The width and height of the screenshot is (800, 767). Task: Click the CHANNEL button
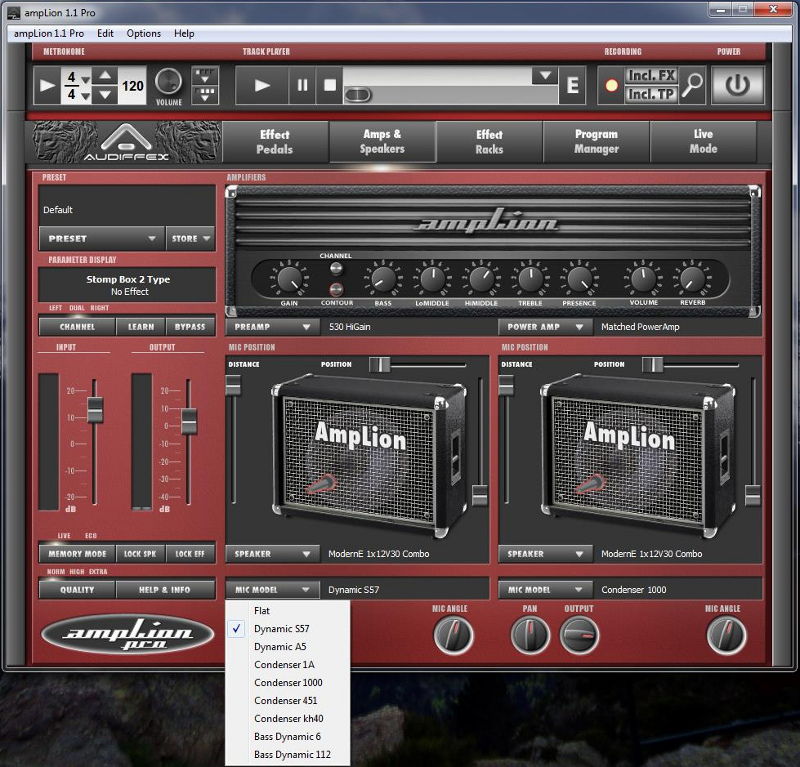(77, 327)
